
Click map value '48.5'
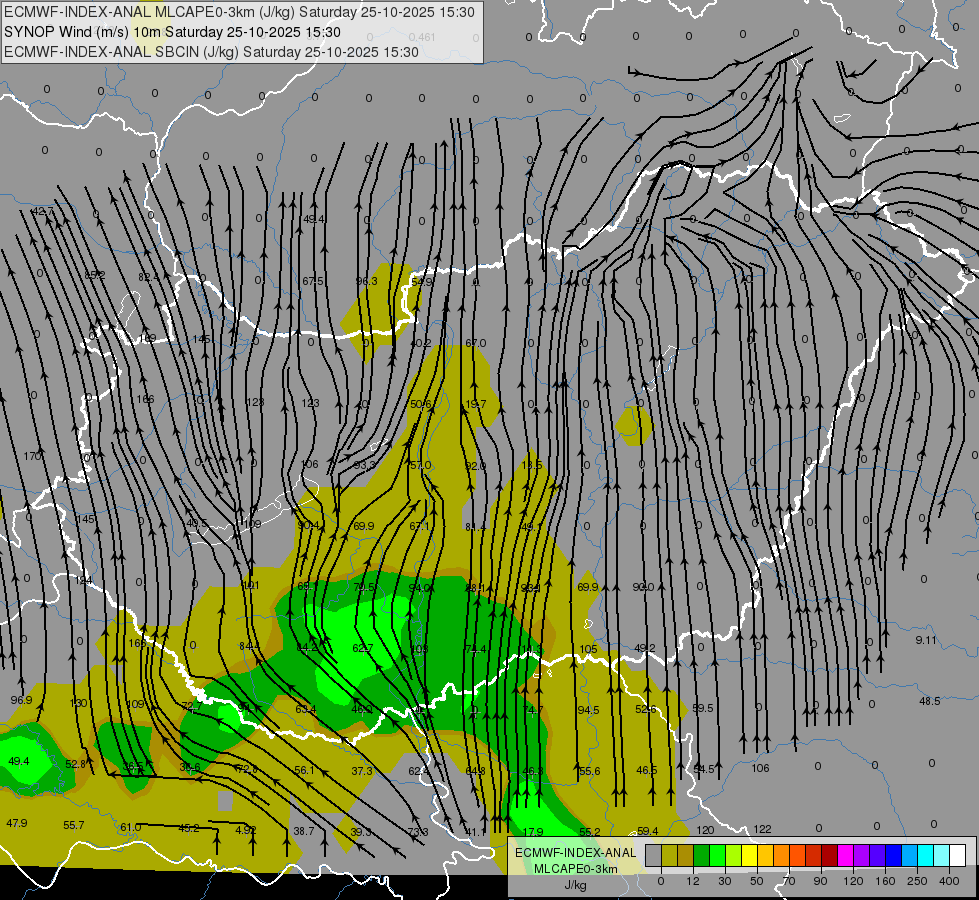[930, 701]
